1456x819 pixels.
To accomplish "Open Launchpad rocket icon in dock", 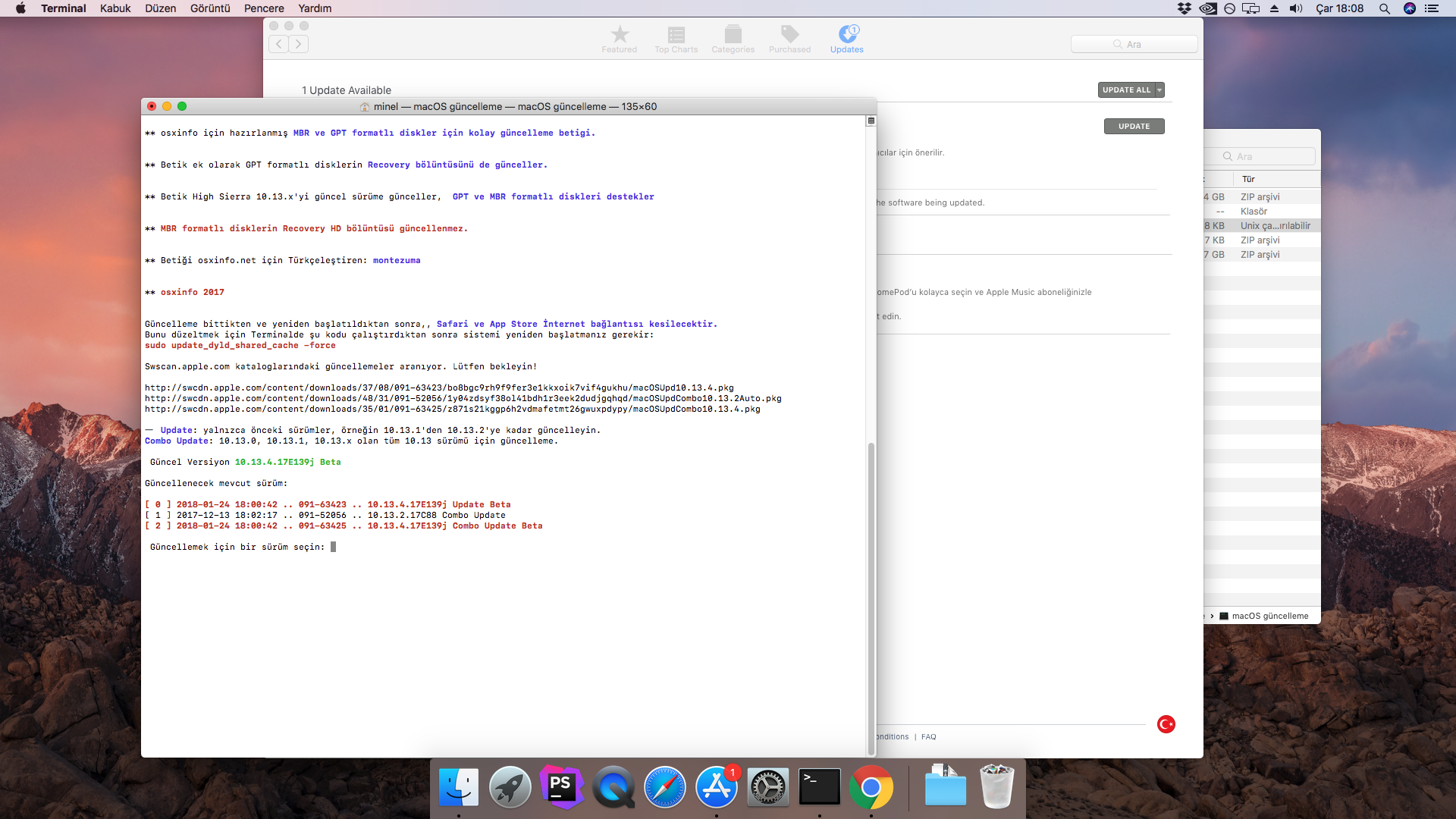I will tap(510, 787).
